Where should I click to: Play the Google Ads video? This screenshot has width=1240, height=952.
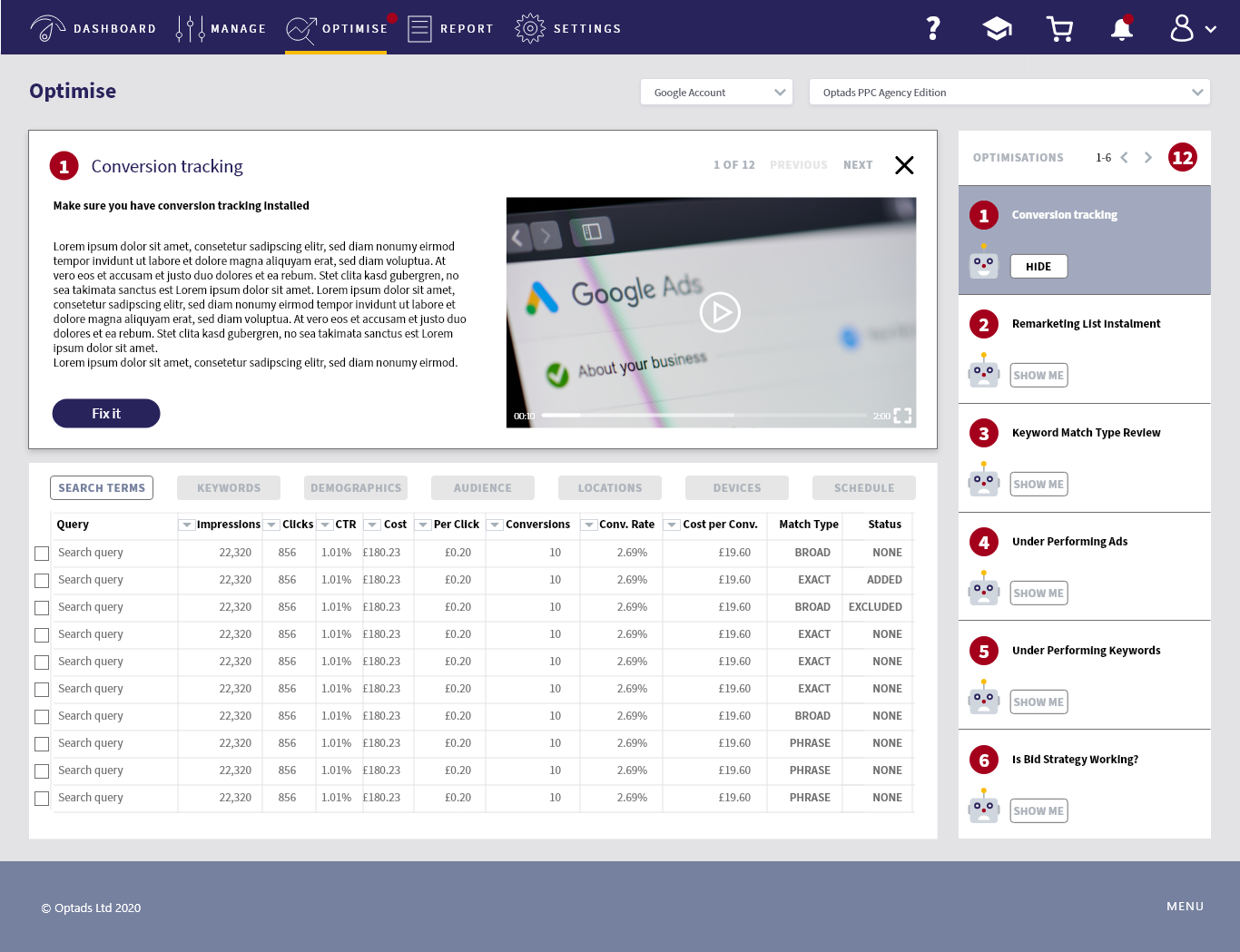pos(720,312)
